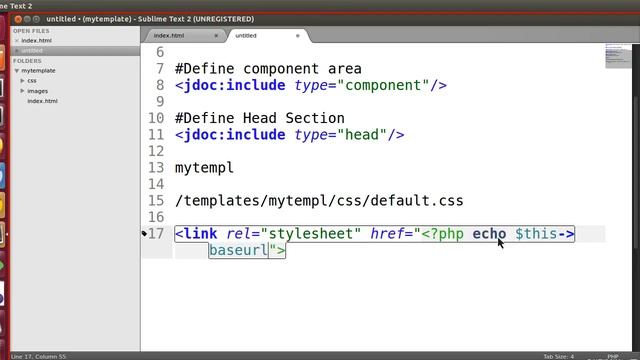Click the '#Define Head Section' line

[x=260, y=118]
